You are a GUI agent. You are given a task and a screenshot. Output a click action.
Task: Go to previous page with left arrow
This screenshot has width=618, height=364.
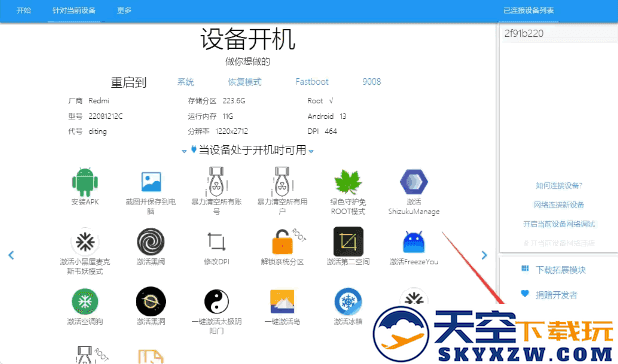[x=11, y=255]
